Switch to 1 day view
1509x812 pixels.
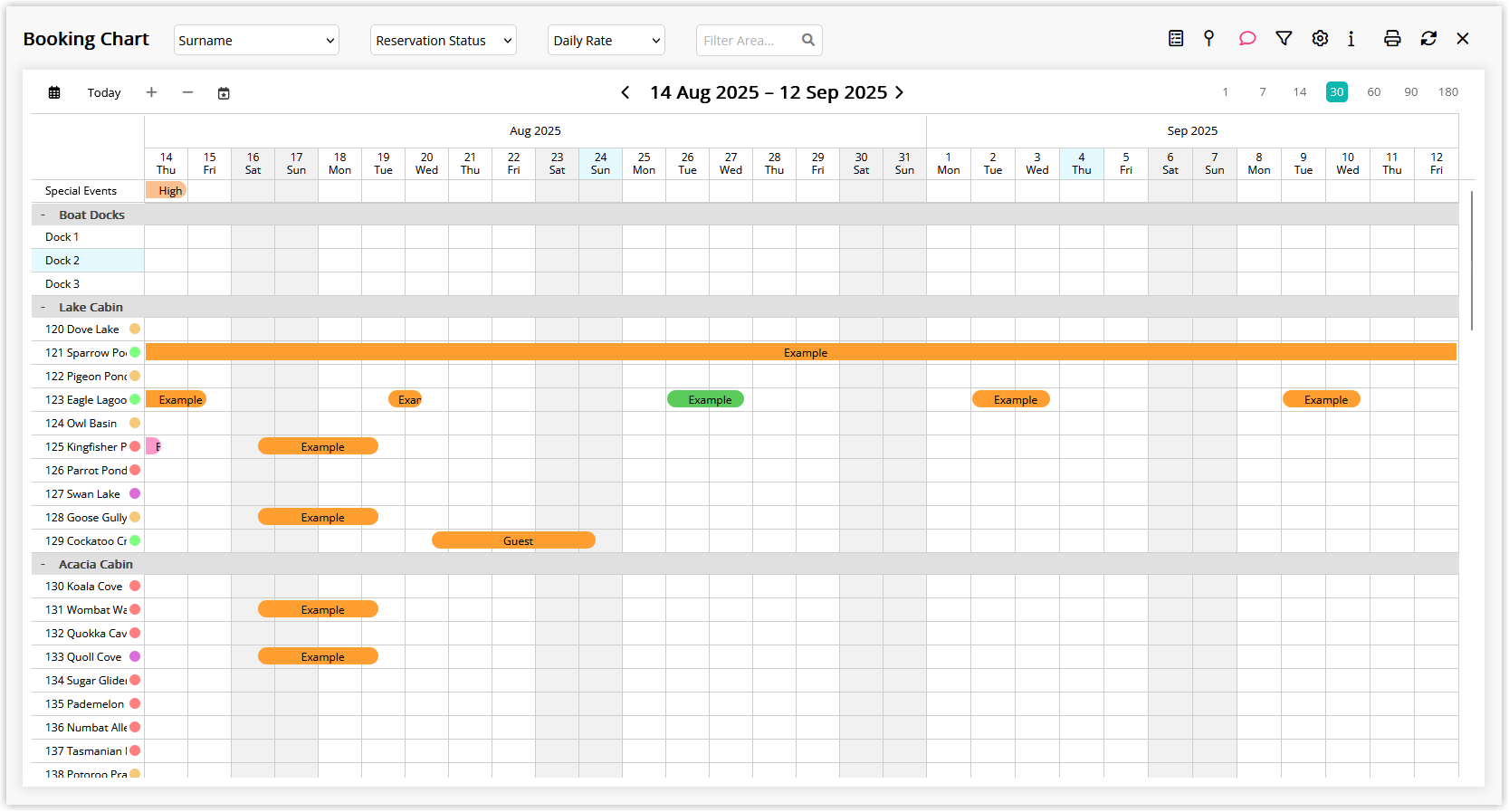(x=1226, y=91)
